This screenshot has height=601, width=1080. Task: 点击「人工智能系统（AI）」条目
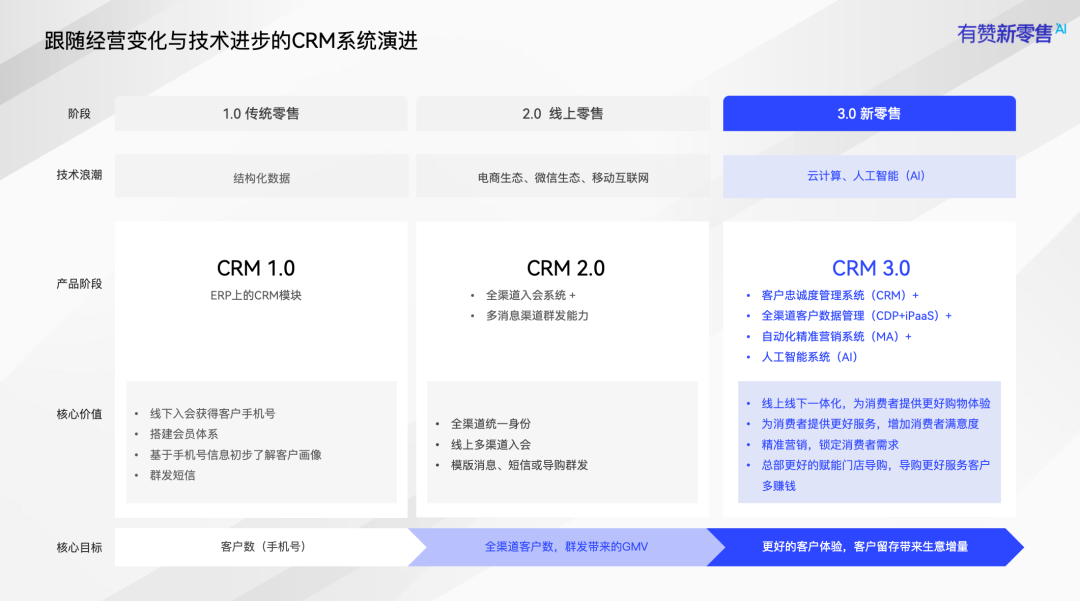pos(809,357)
